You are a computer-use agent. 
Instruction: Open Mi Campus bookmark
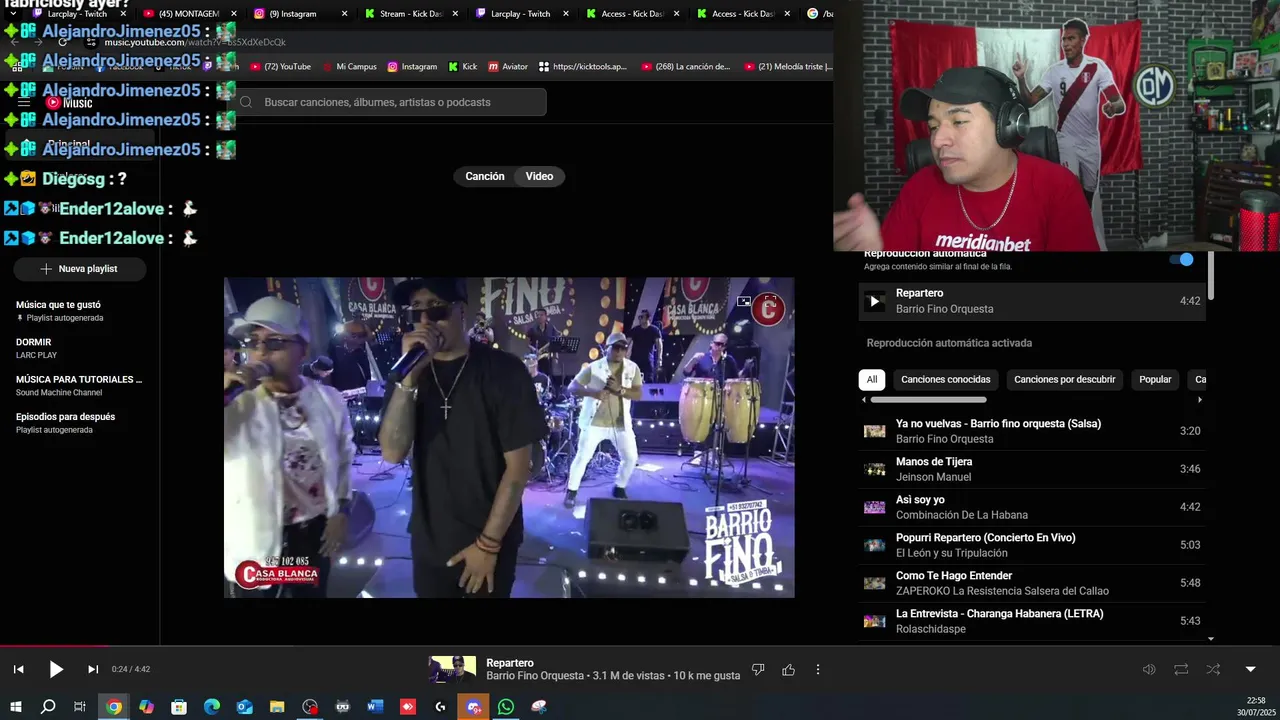pyautogui.click(x=349, y=67)
